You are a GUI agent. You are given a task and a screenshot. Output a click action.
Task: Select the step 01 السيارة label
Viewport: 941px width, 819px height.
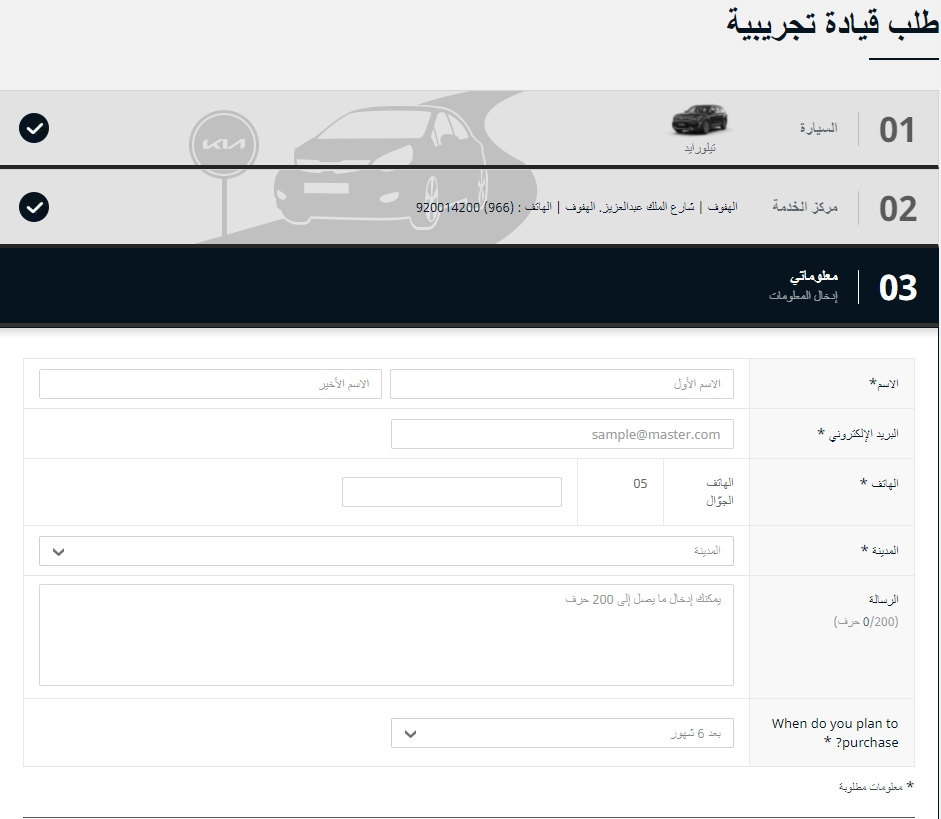(x=818, y=128)
